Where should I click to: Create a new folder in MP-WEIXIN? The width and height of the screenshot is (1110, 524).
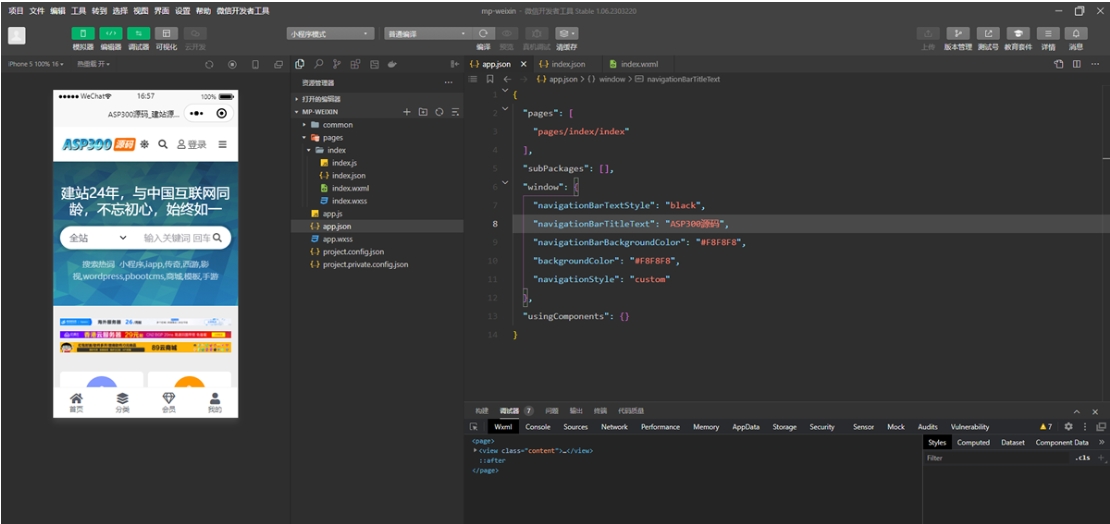pos(423,112)
